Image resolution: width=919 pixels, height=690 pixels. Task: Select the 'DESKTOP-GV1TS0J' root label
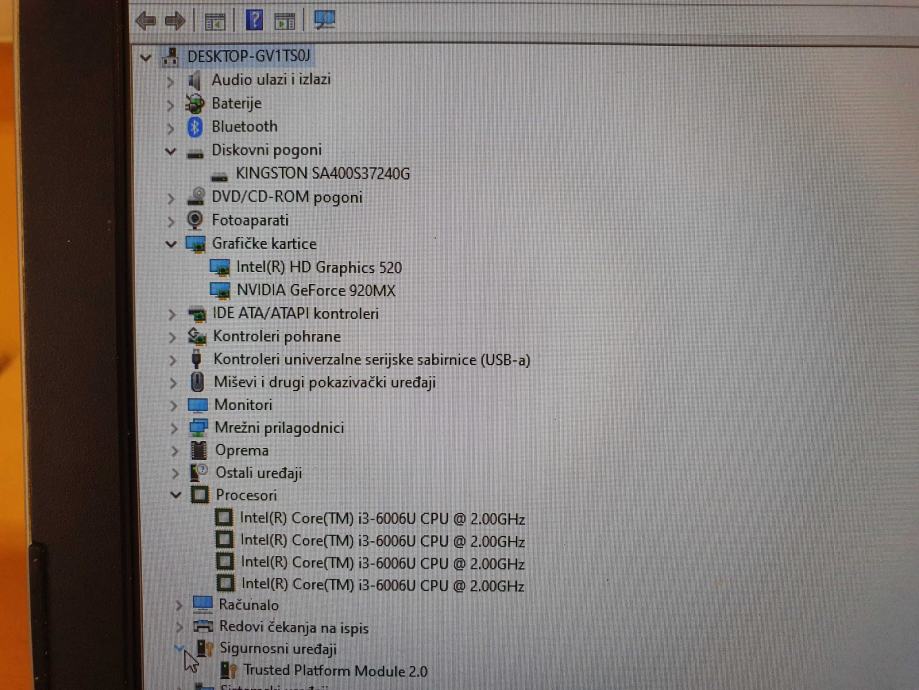click(249, 56)
